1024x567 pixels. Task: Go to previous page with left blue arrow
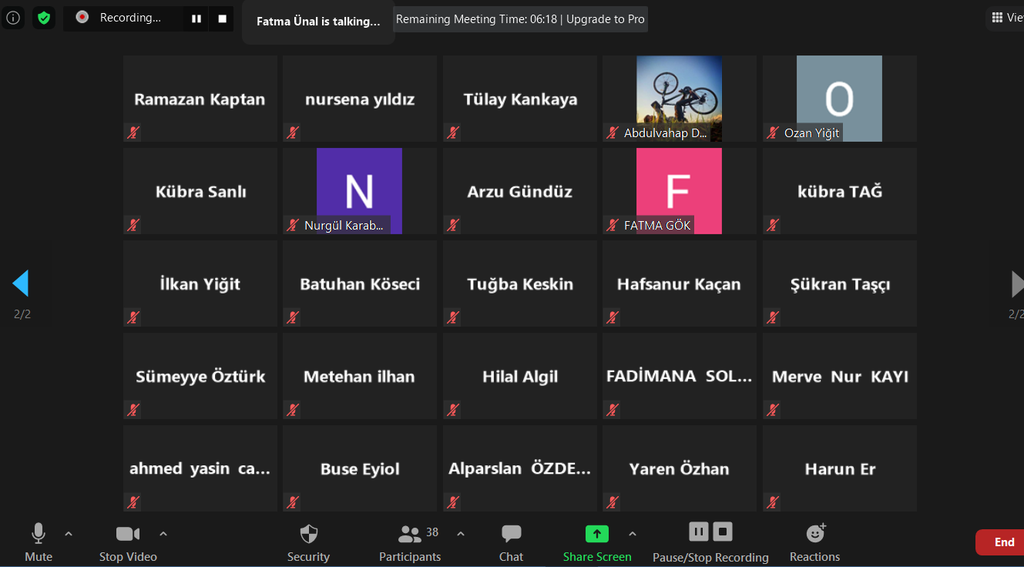(x=20, y=284)
